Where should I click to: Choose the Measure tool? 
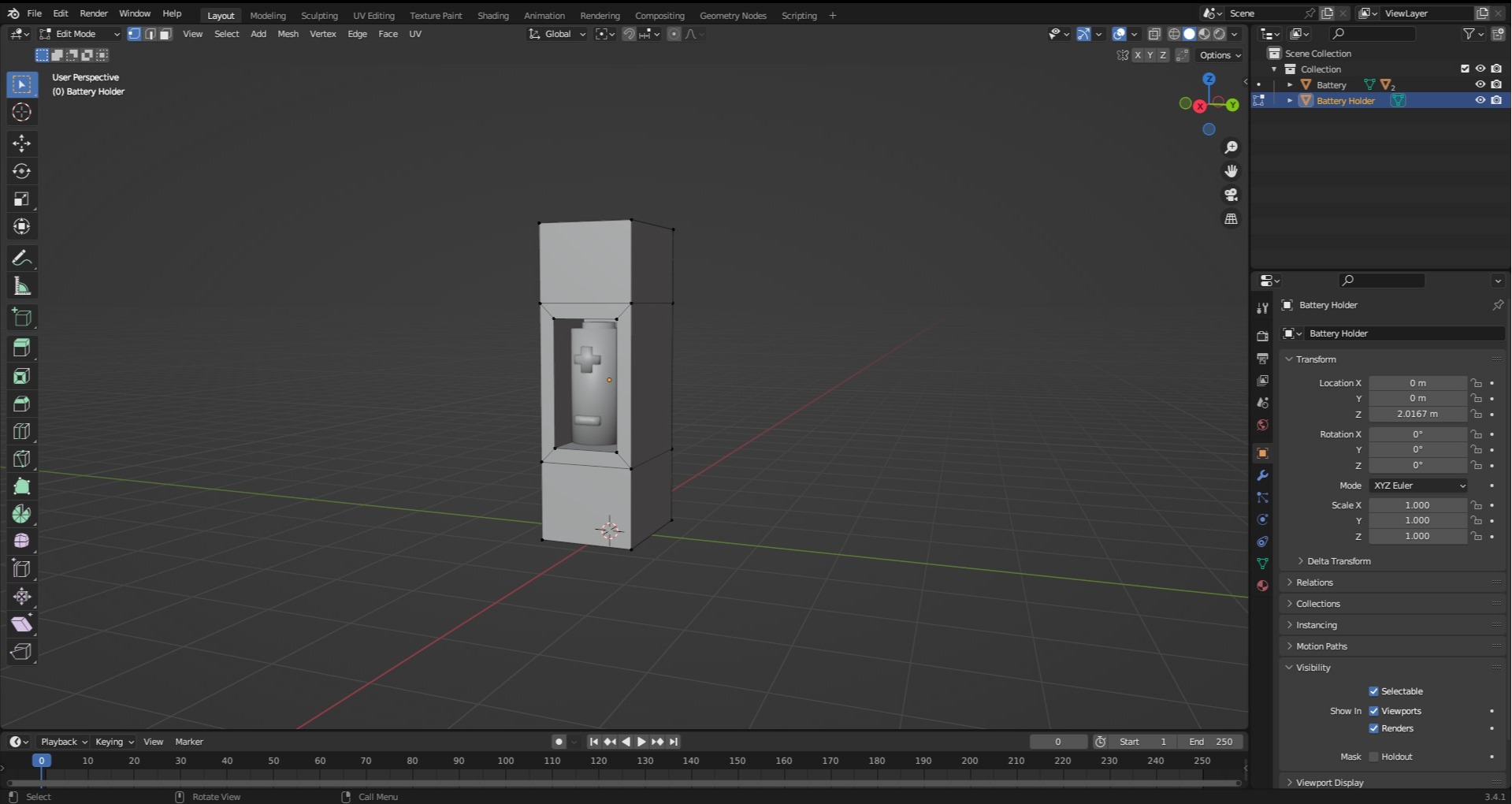(21, 287)
